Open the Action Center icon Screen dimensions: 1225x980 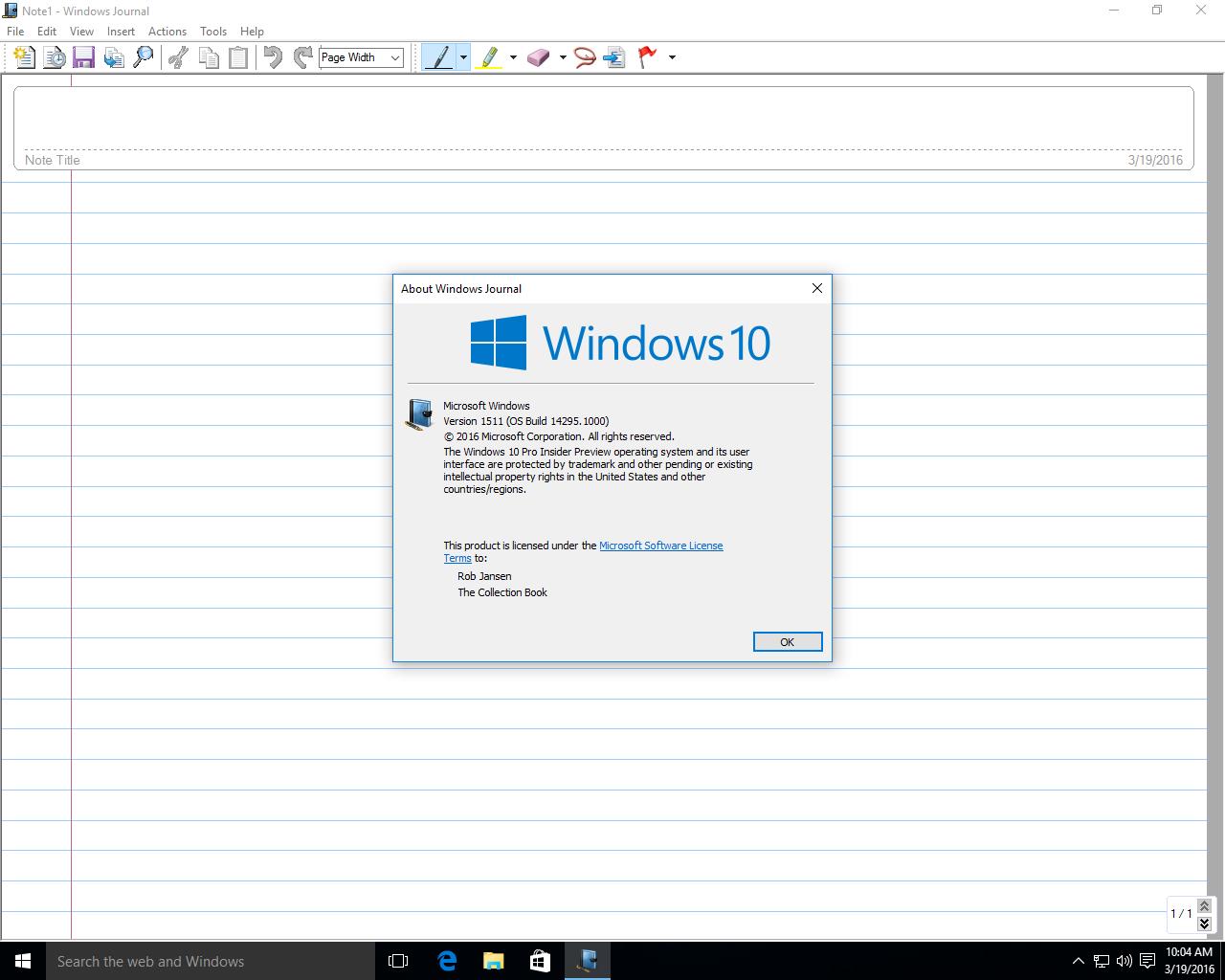1147,961
